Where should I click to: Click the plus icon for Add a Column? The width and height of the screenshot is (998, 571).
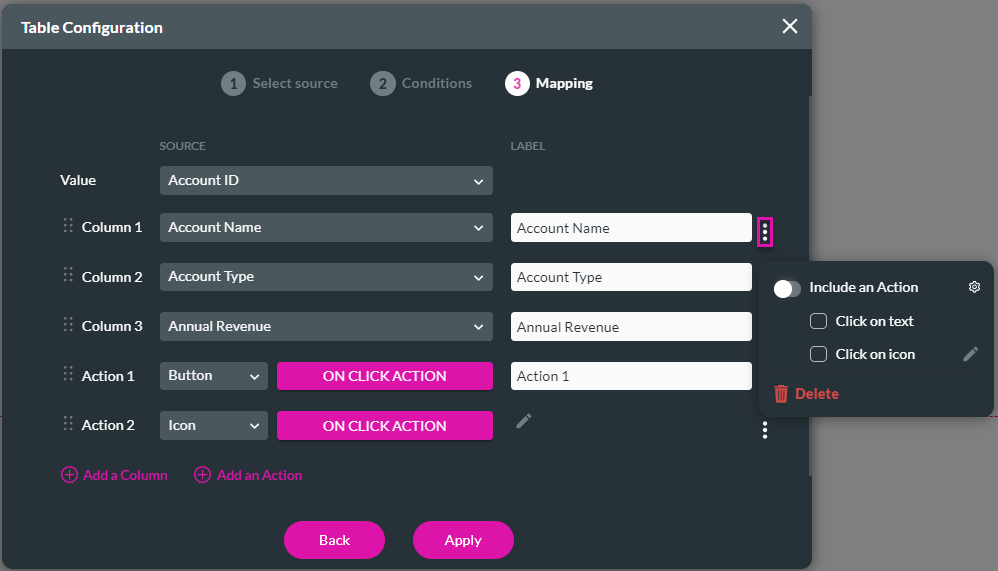(x=69, y=475)
